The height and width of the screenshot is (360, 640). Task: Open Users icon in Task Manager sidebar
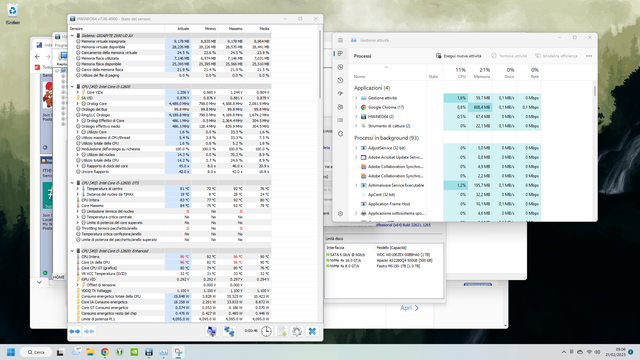tap(340, 107)
